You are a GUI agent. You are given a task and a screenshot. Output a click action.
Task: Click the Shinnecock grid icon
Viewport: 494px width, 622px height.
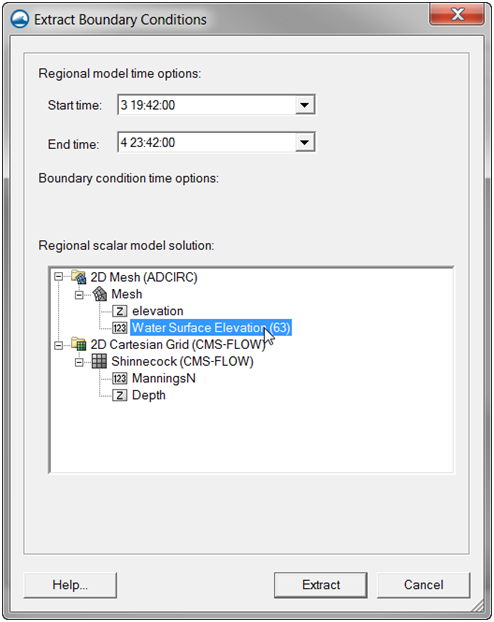[x=99, y=361]
